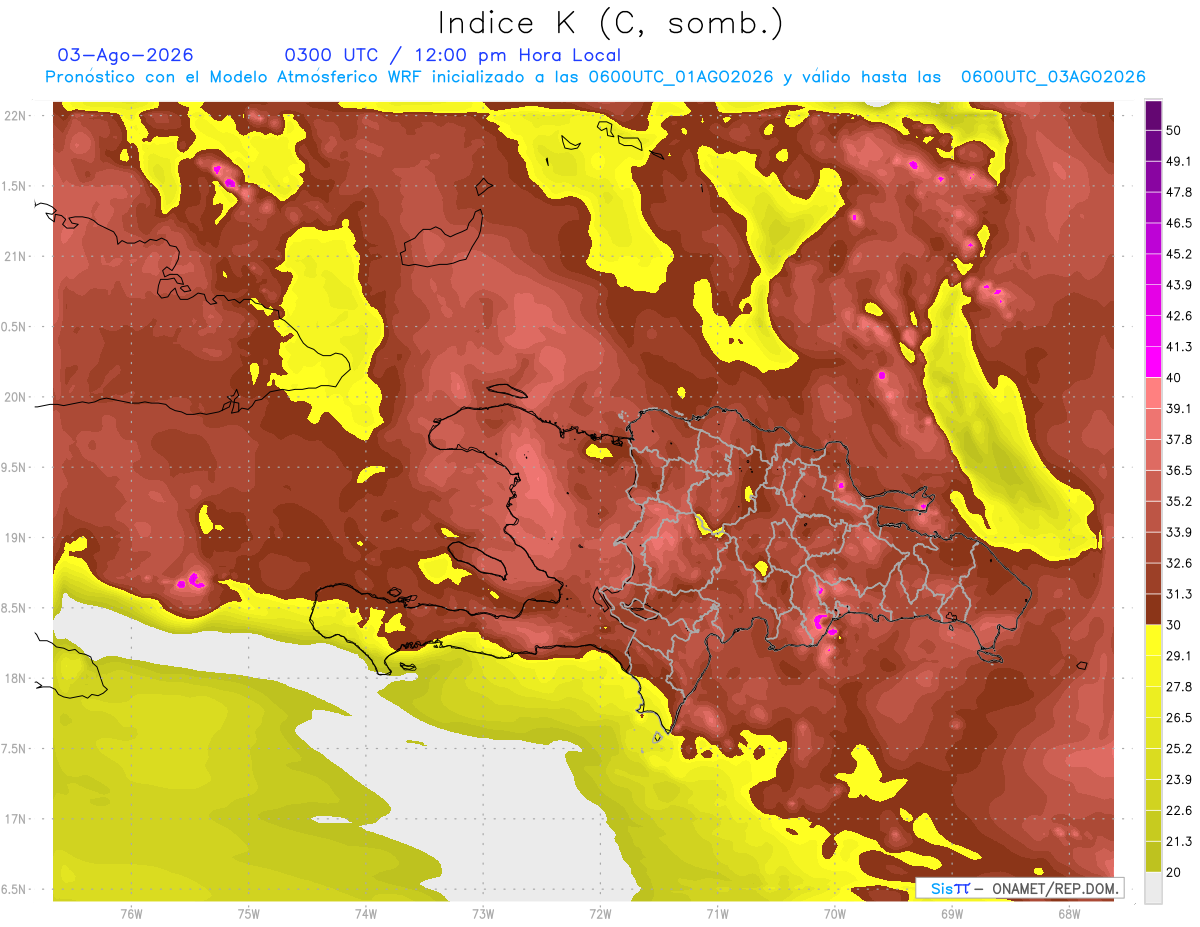
Task: Click the 17N latitude label
Action: click(15, 819)
